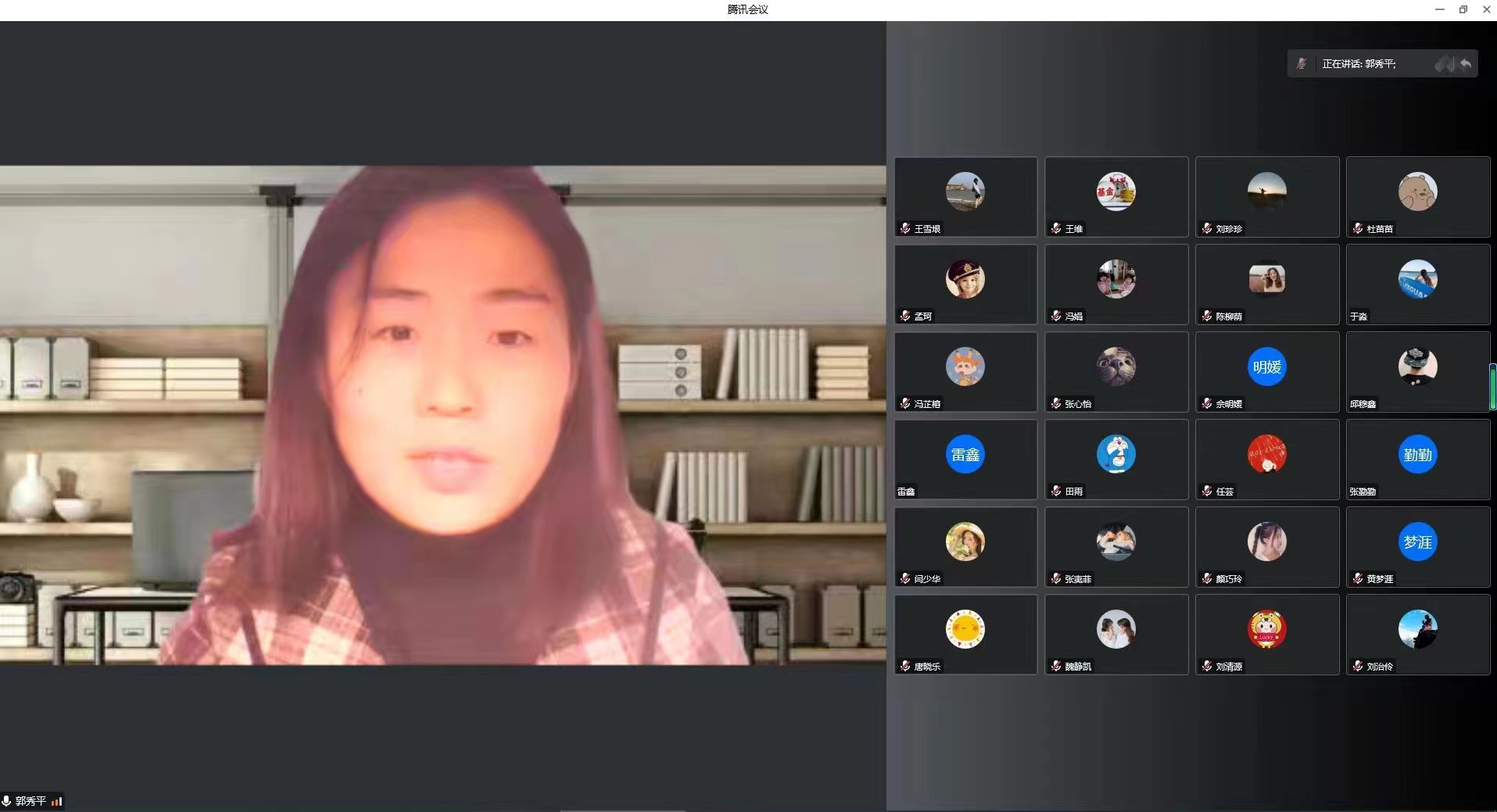Select the bear avatar of 杜苗苗
The width and height of the screenshot is (1497, 812).
1417,191
